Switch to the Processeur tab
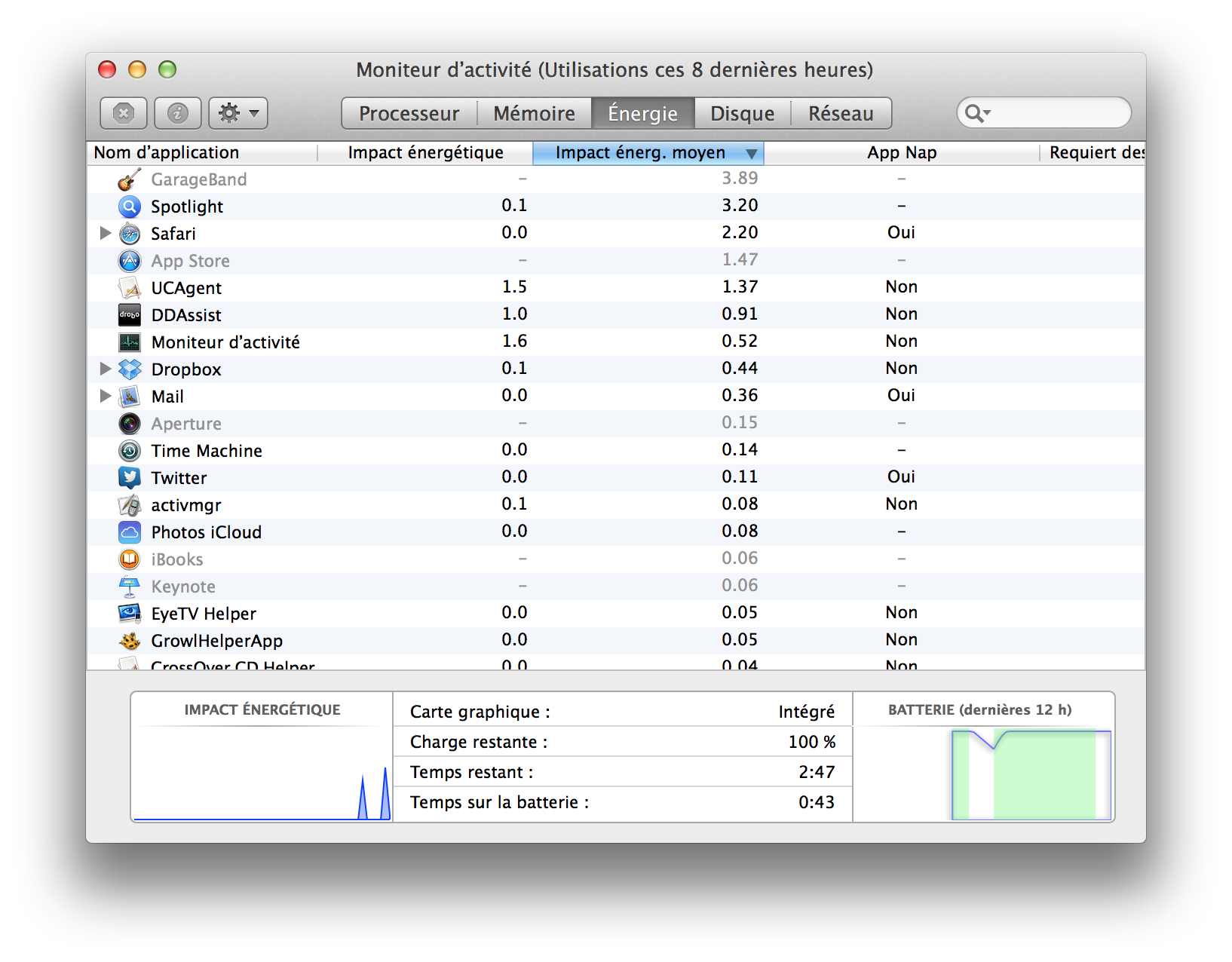Image resolution: width=1232 pixels, height=962 pixels. click(x=409, y=114)
